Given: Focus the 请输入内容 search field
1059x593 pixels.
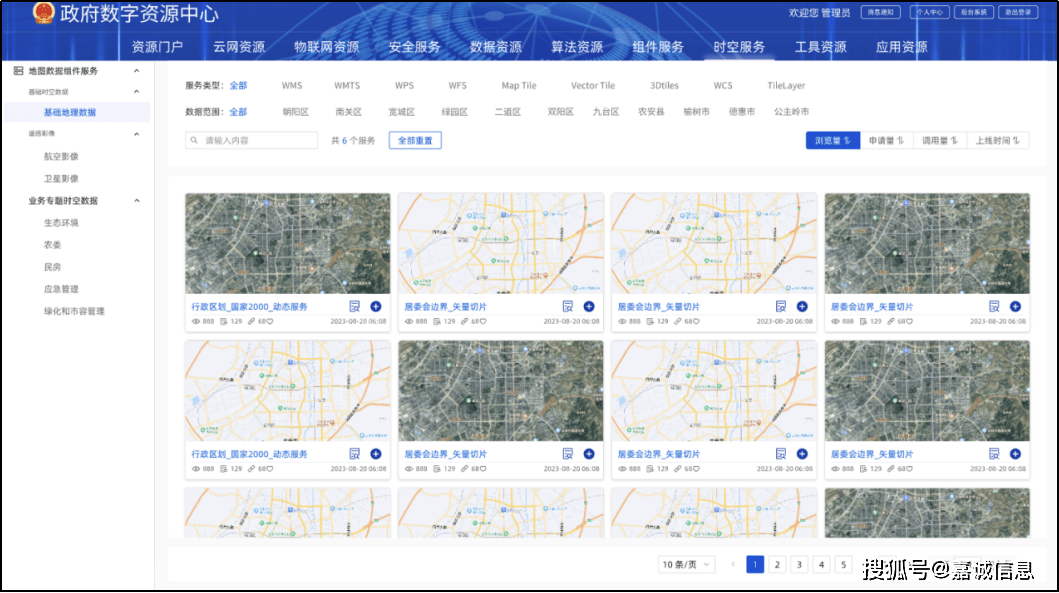Looking at the screenshot, I should (x=251, y=140).
